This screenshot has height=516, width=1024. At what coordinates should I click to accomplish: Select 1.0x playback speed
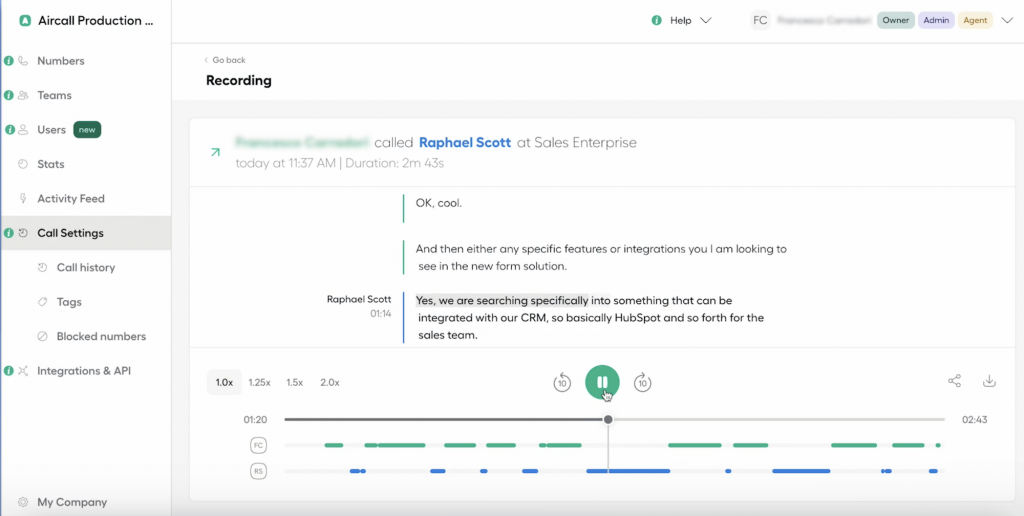pyautogui.click(x=224, y=382)
